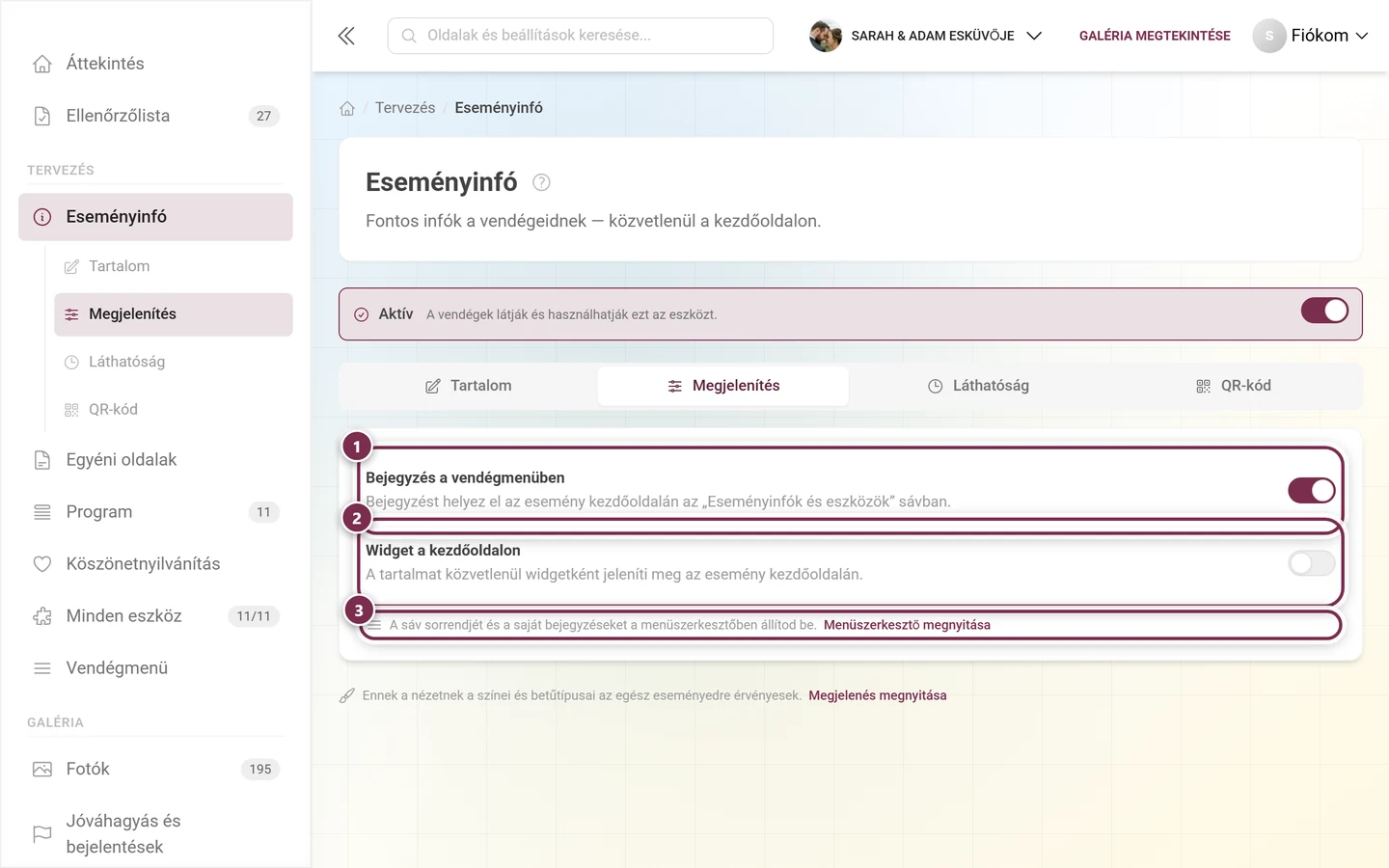Image resolution: width=1389 pixels, height=868 pixels.
Task: Toggle the Aktív switch off
Action: coord(1324,311)
